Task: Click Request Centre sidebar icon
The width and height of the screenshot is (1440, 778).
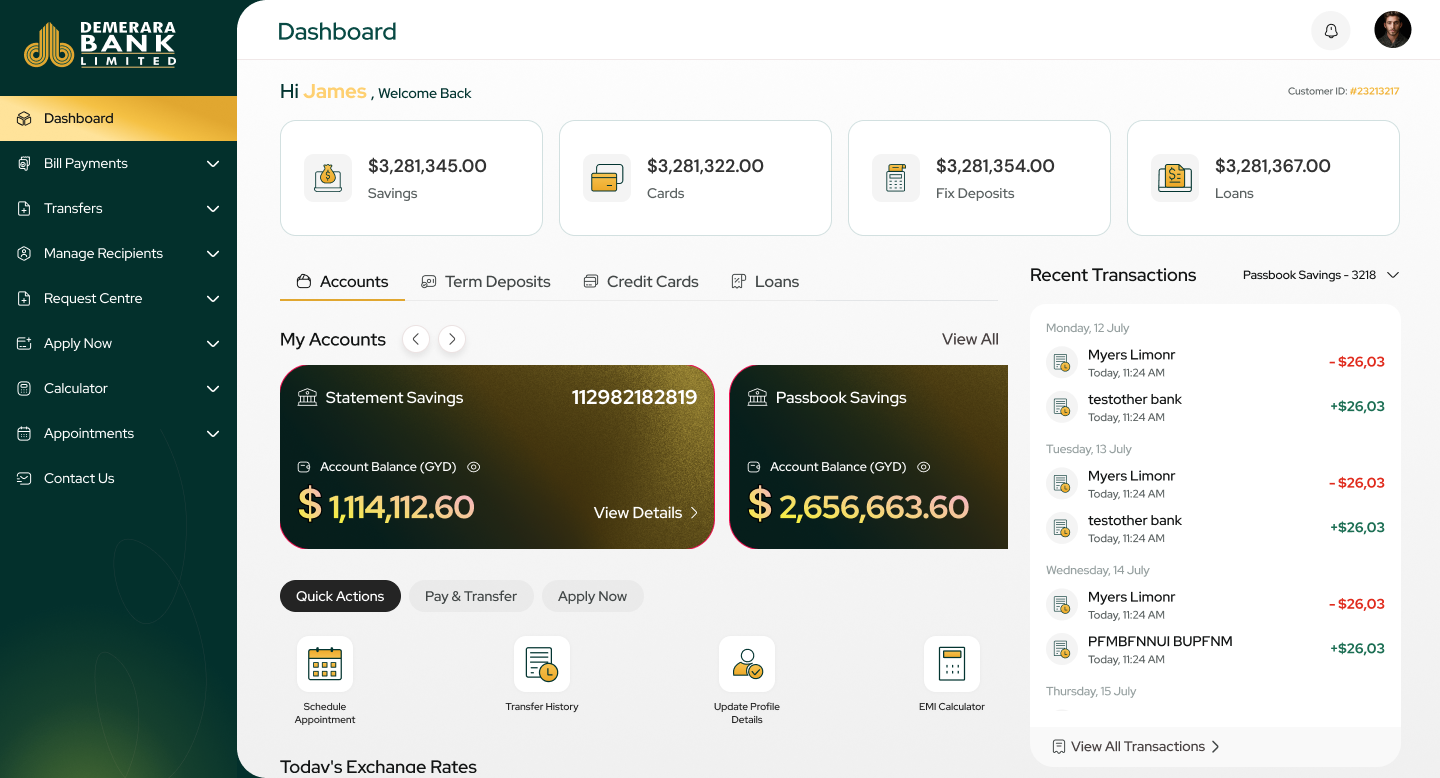Action: [24, 298]
